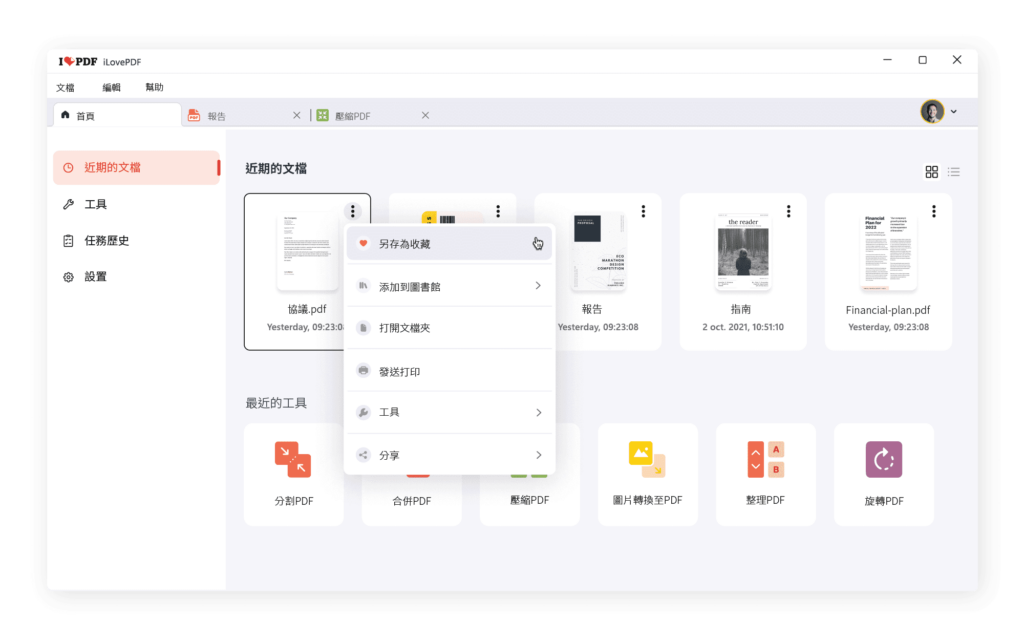Open the 指南 document thumbnail
This screenshot has width=1024, height=642.
tap(743, 252)
